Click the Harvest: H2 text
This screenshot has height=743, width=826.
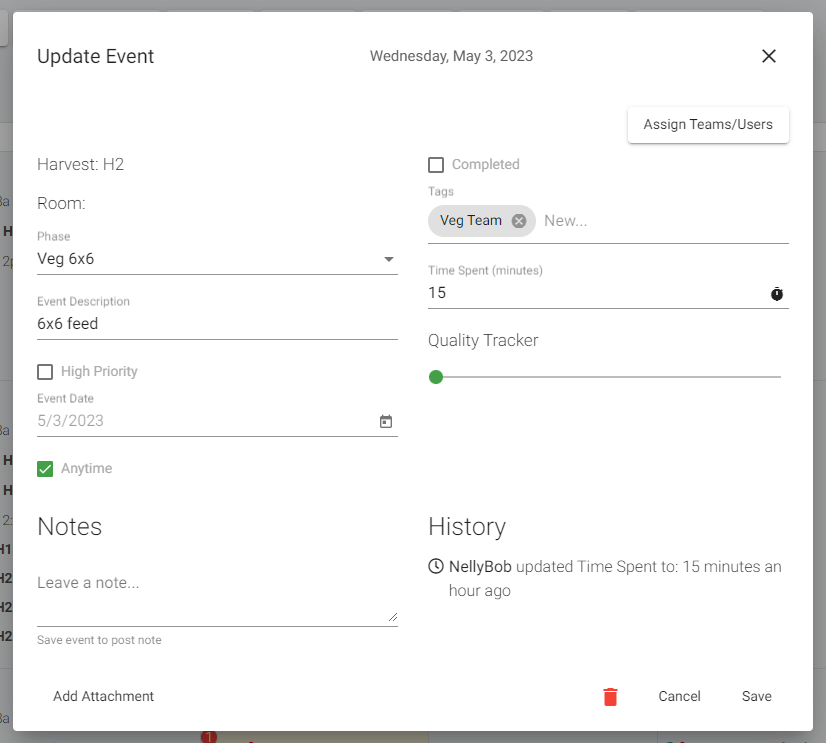(x=81, y=164)
